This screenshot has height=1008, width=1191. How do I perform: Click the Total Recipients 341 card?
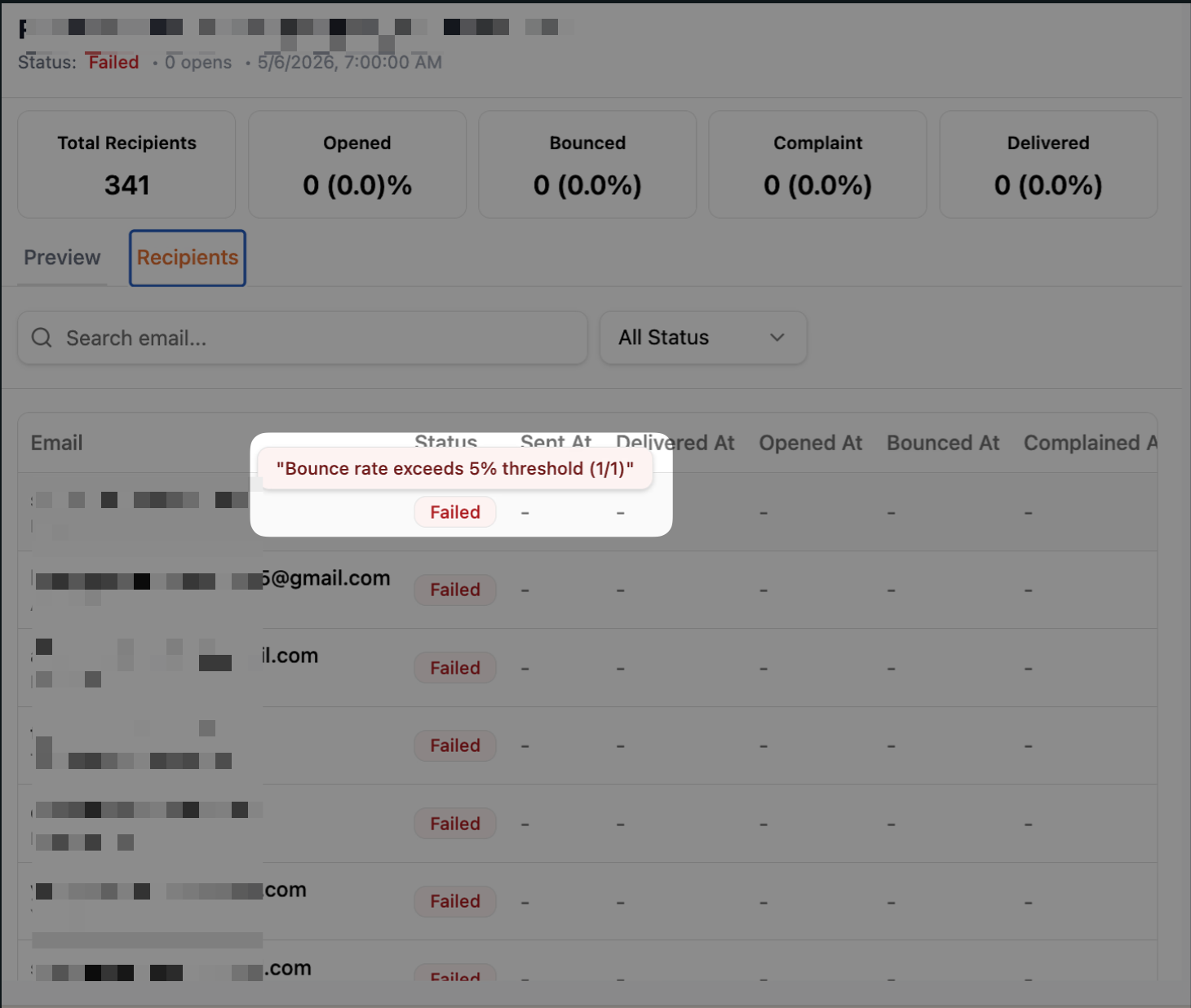126,165
